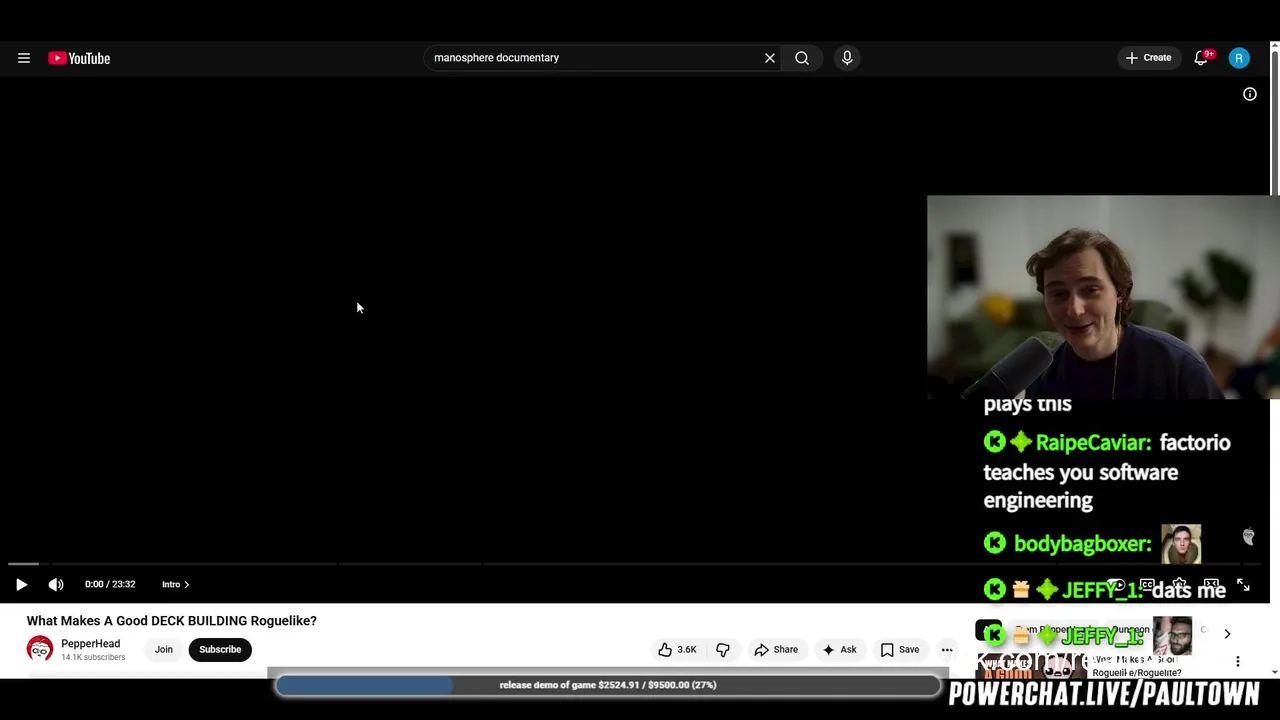
Task: Open the Create menu
Action: [x=1148, y=58]
